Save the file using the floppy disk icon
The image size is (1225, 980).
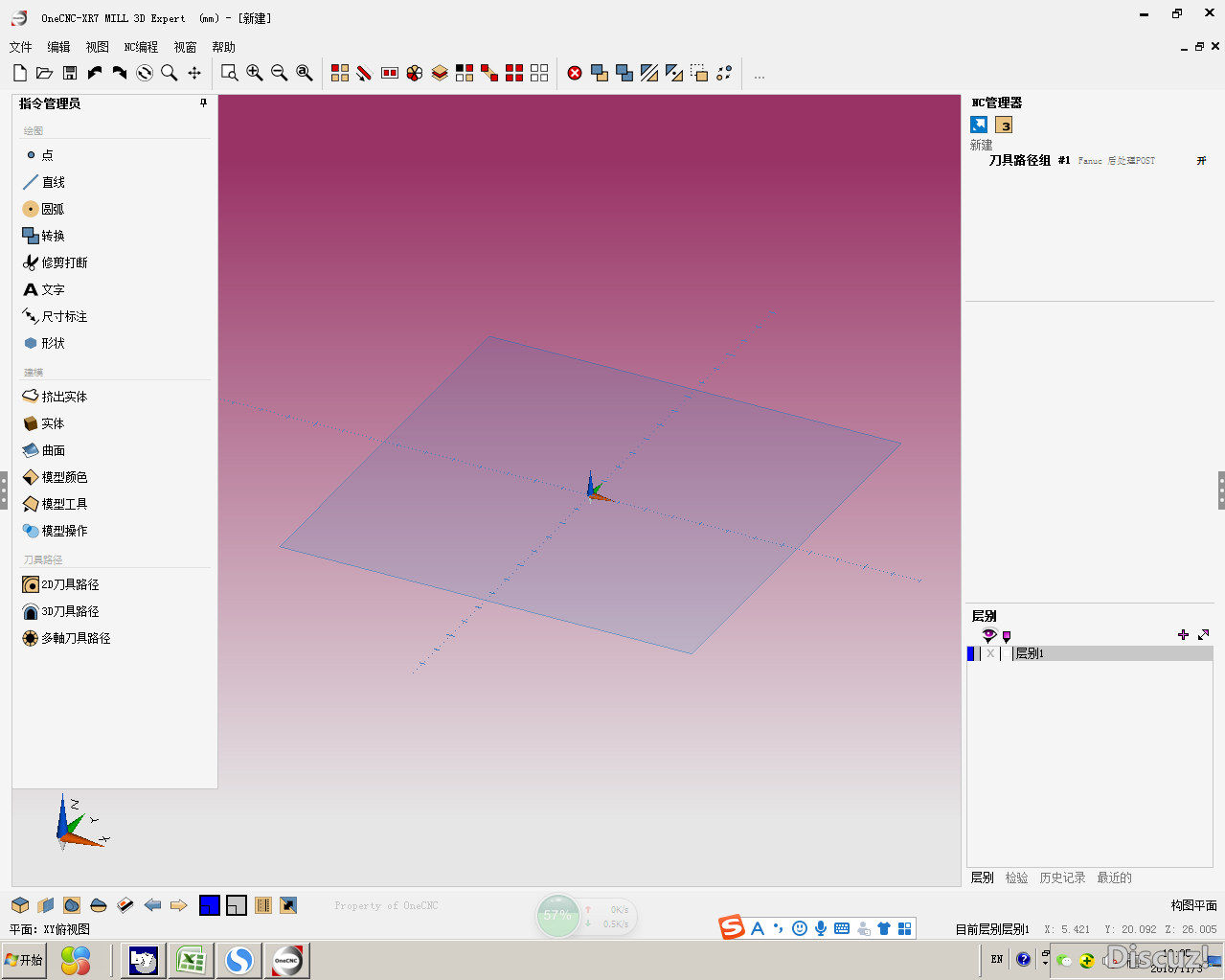tap(70, 73)
